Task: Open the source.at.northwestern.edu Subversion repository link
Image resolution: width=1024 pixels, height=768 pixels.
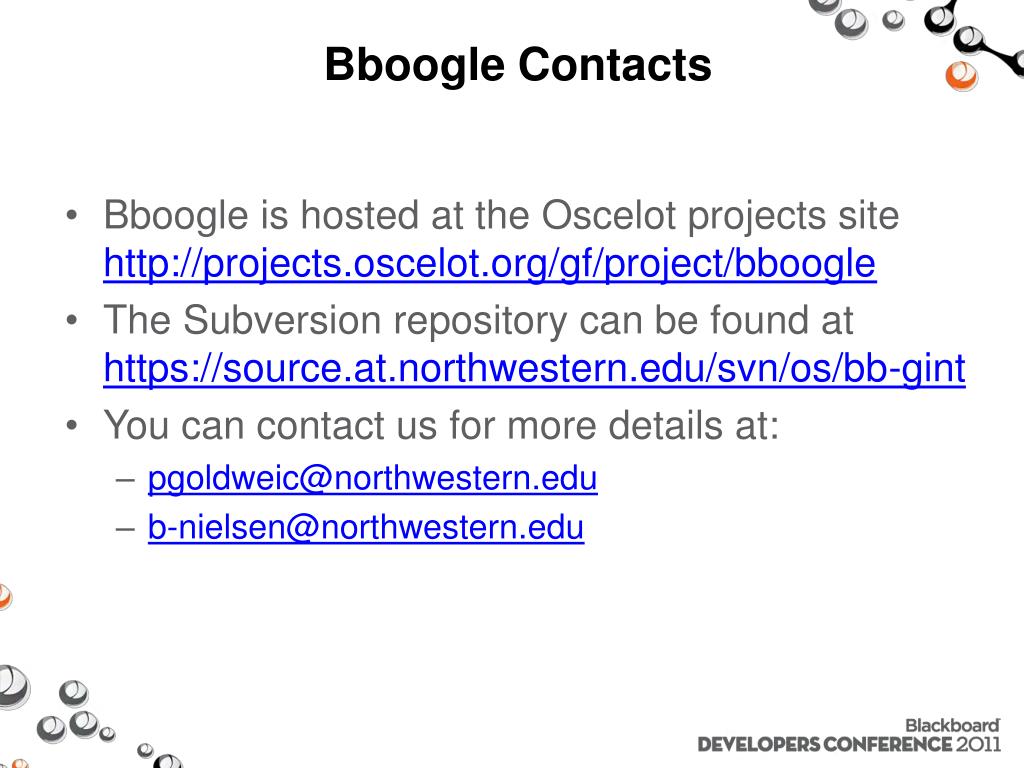Action: pyautogui.click(x=534, y=369)
